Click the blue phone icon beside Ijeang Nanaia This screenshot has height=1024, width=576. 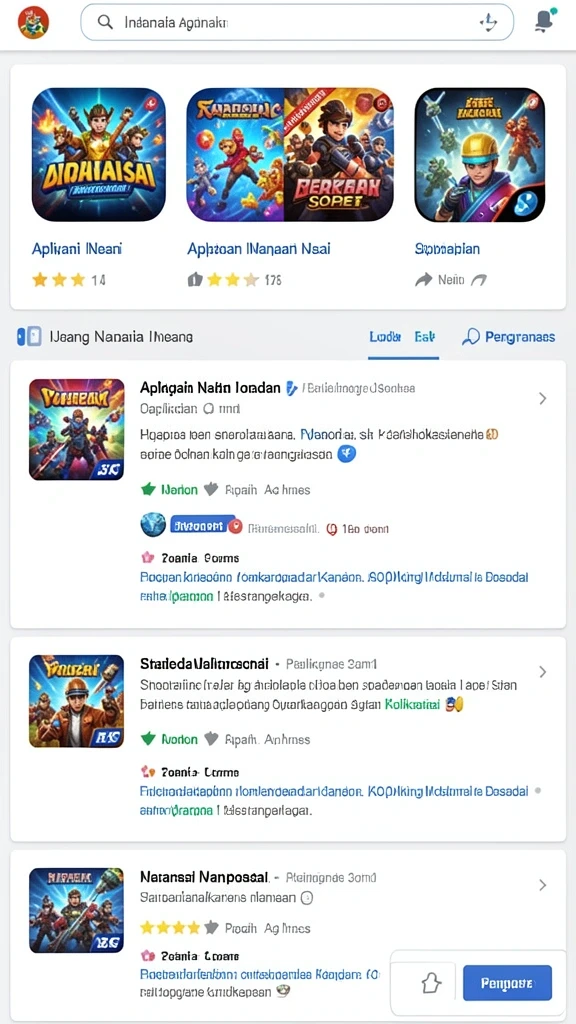[29, 336]
